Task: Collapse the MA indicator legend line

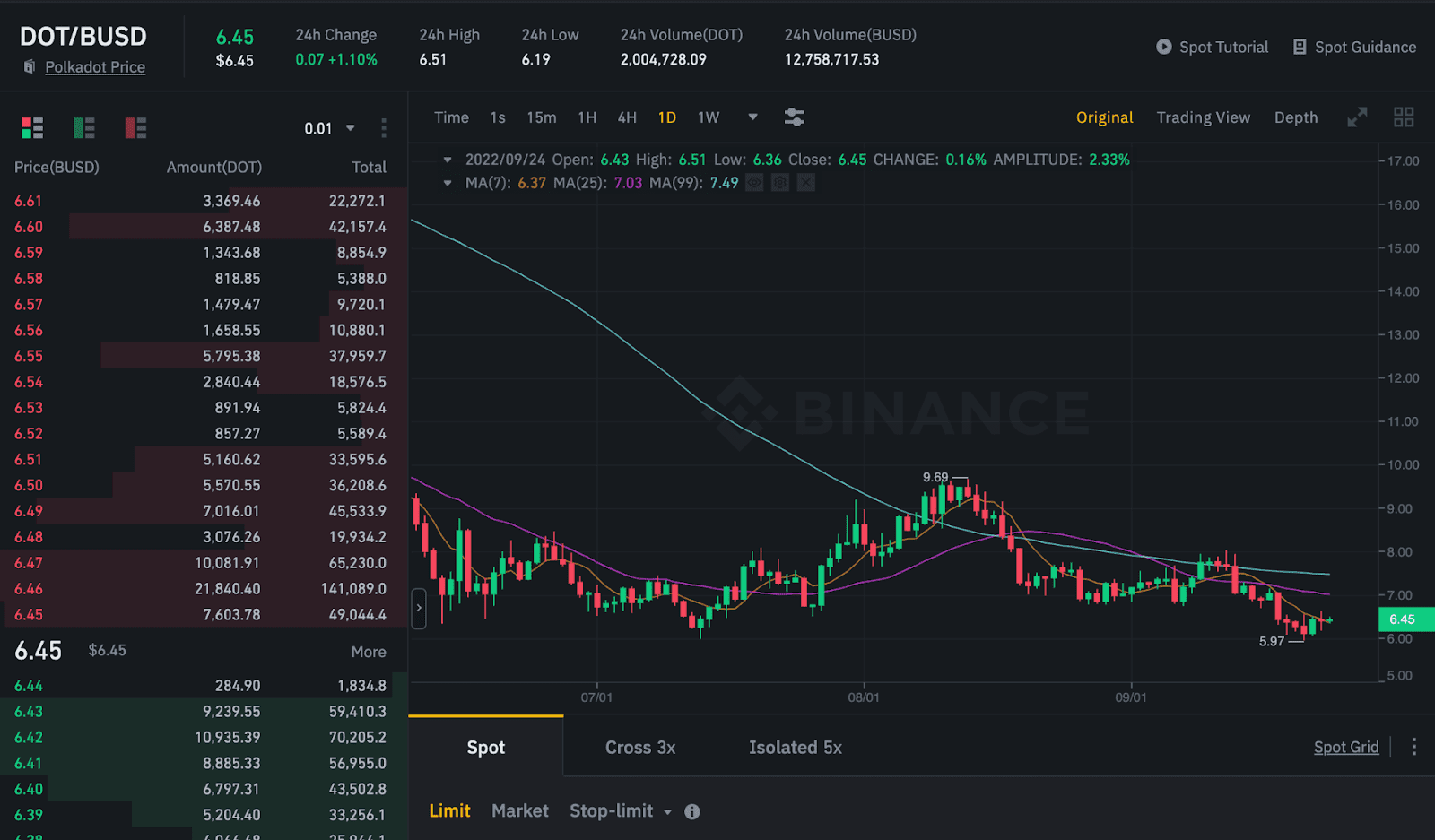Action: click(x=448, y=183)
